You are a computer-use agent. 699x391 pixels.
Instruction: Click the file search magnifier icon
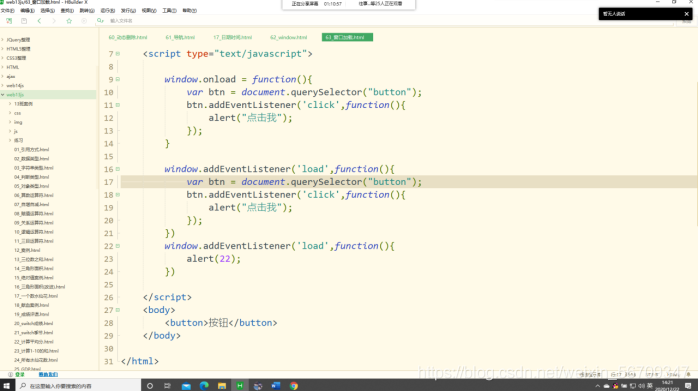pyautogui.click(x=100, y=21)
